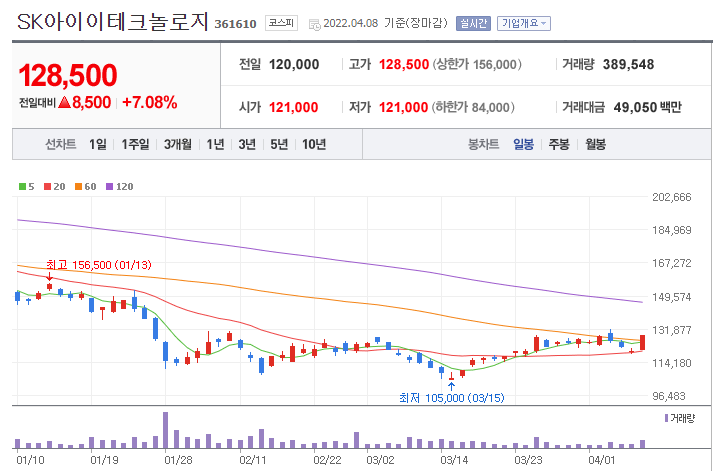
Task: Click the red up-triangle change indicator
Action: point(64,102)
